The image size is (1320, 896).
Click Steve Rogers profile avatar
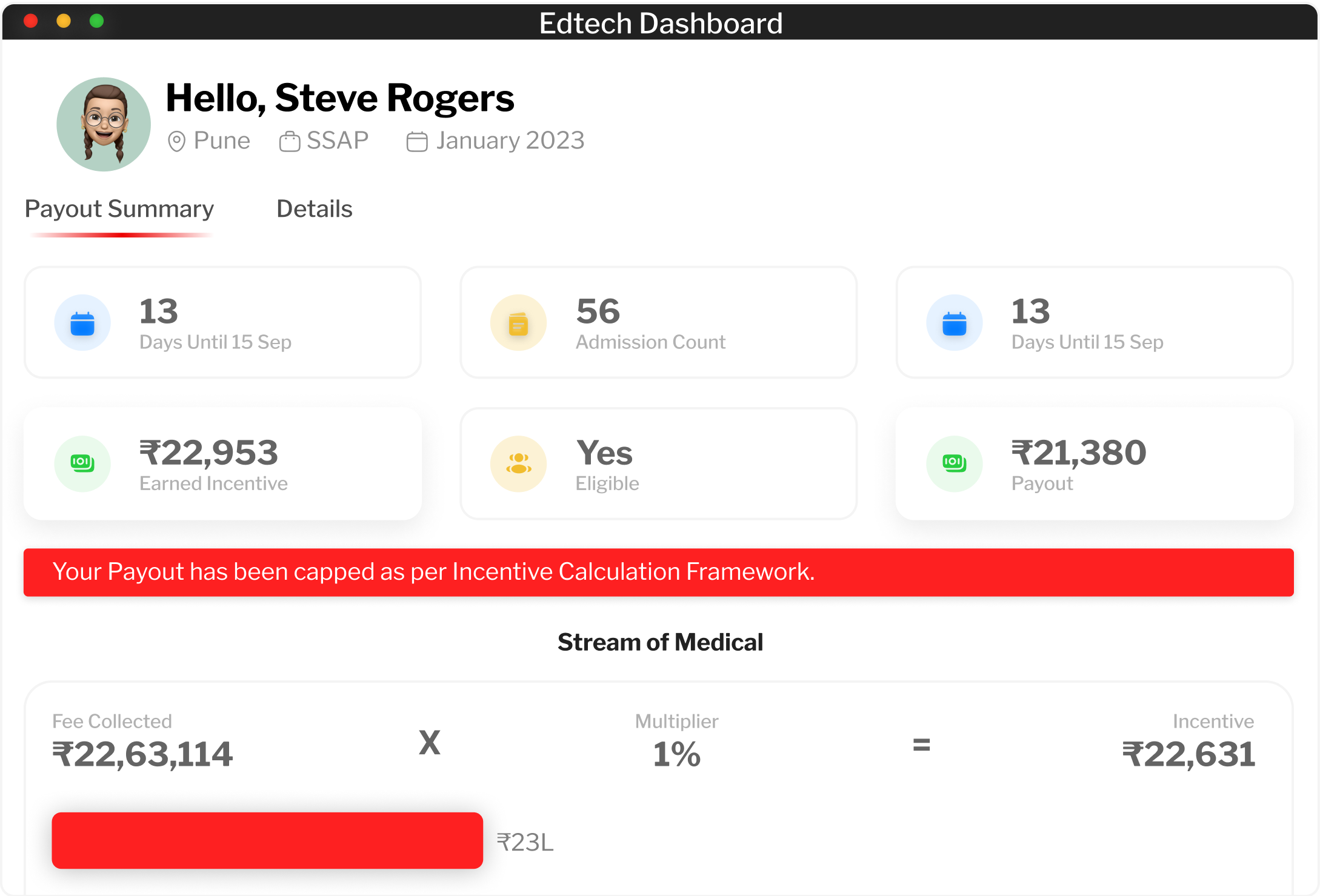tap(104, 124)
